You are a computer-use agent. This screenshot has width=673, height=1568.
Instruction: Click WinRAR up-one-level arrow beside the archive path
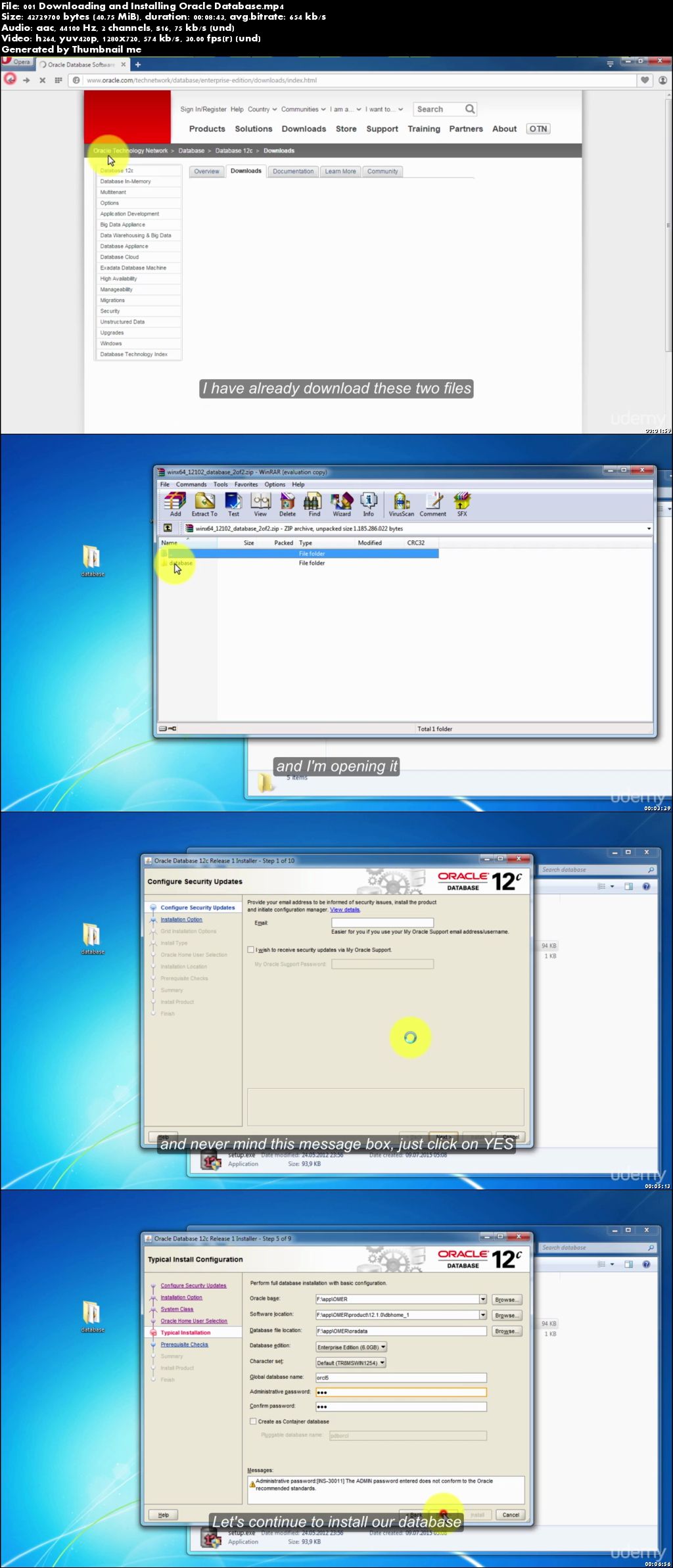point(168,528)
